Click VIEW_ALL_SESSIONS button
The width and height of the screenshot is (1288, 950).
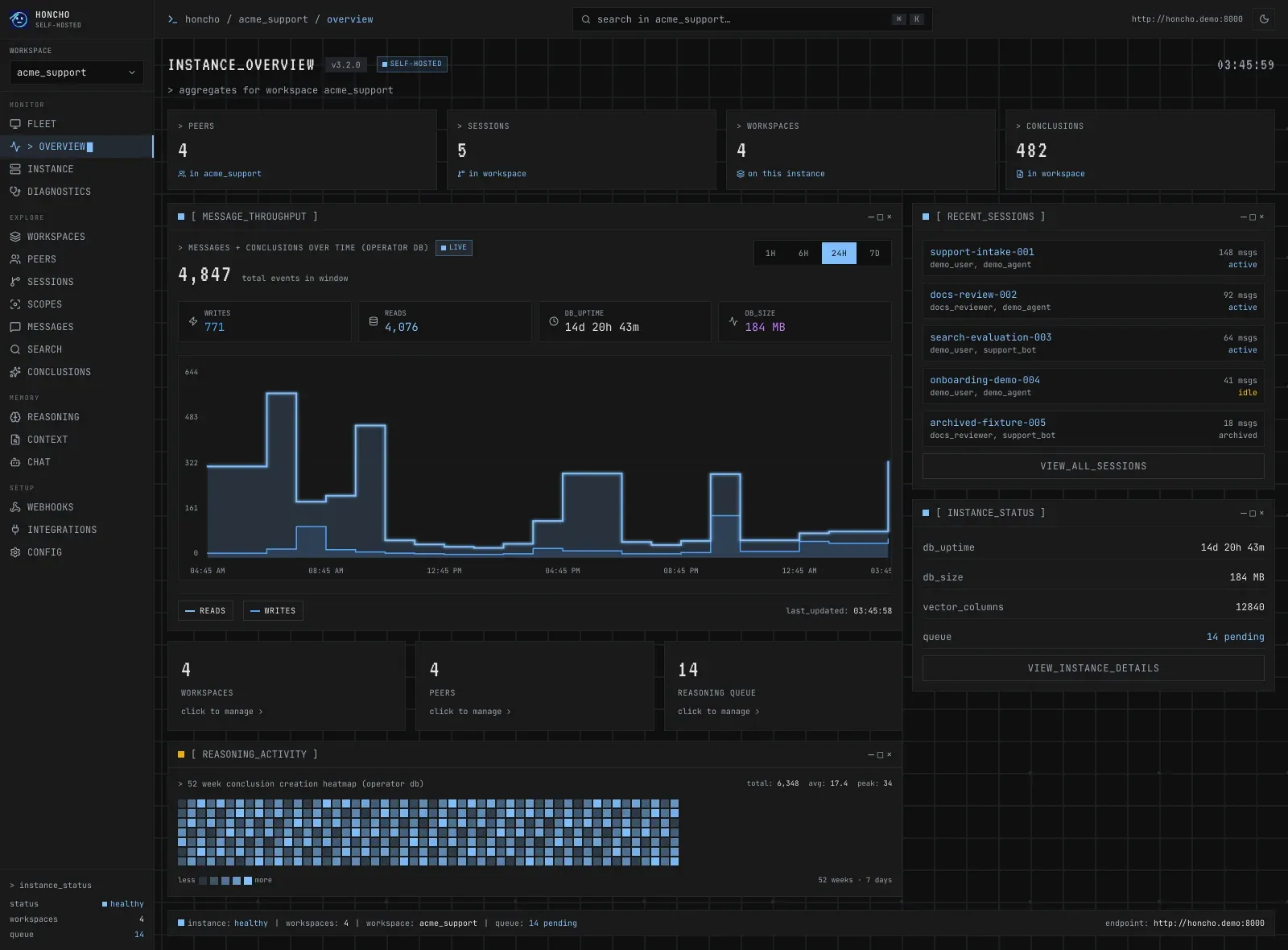(x=1093, y=466)
